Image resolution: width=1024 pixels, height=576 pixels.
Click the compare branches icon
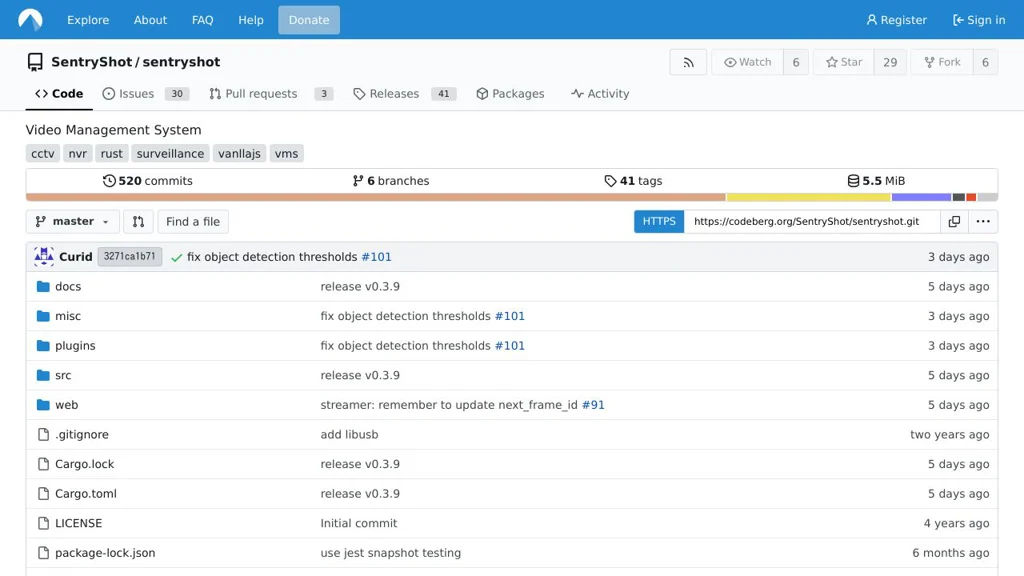(138, 222)
